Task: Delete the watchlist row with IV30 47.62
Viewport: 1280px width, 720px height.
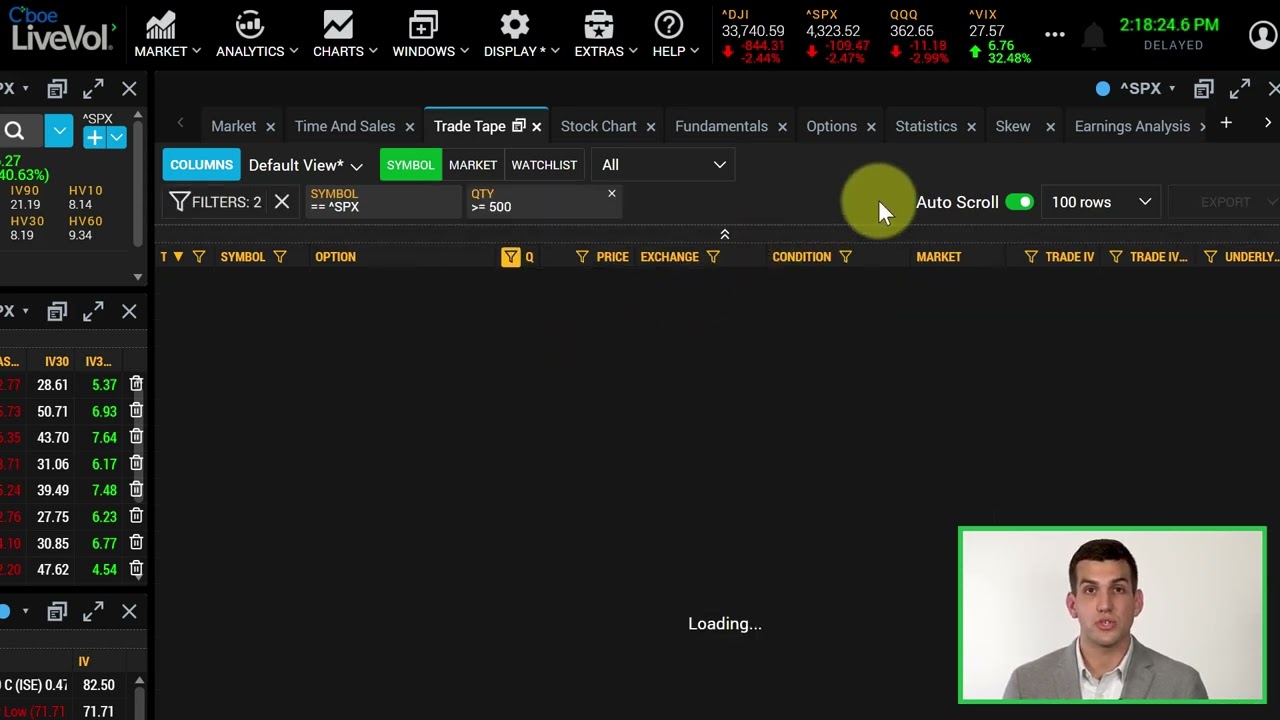Action: point(136,569)
